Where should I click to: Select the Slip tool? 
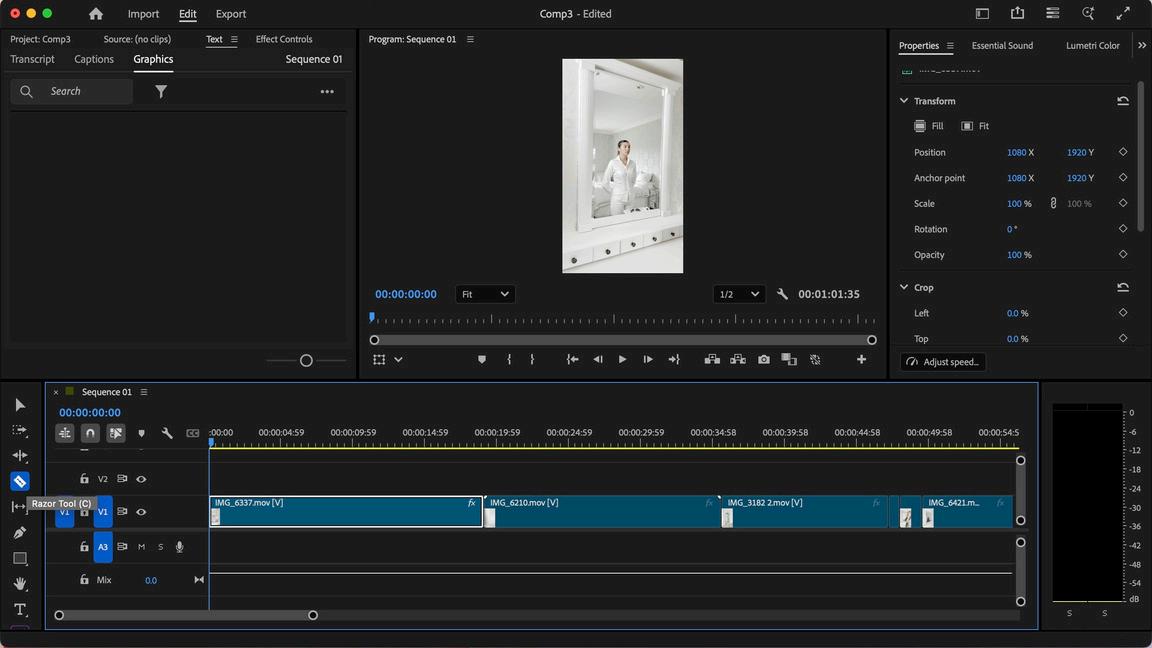pyautogui.click(x=18, y=506)
